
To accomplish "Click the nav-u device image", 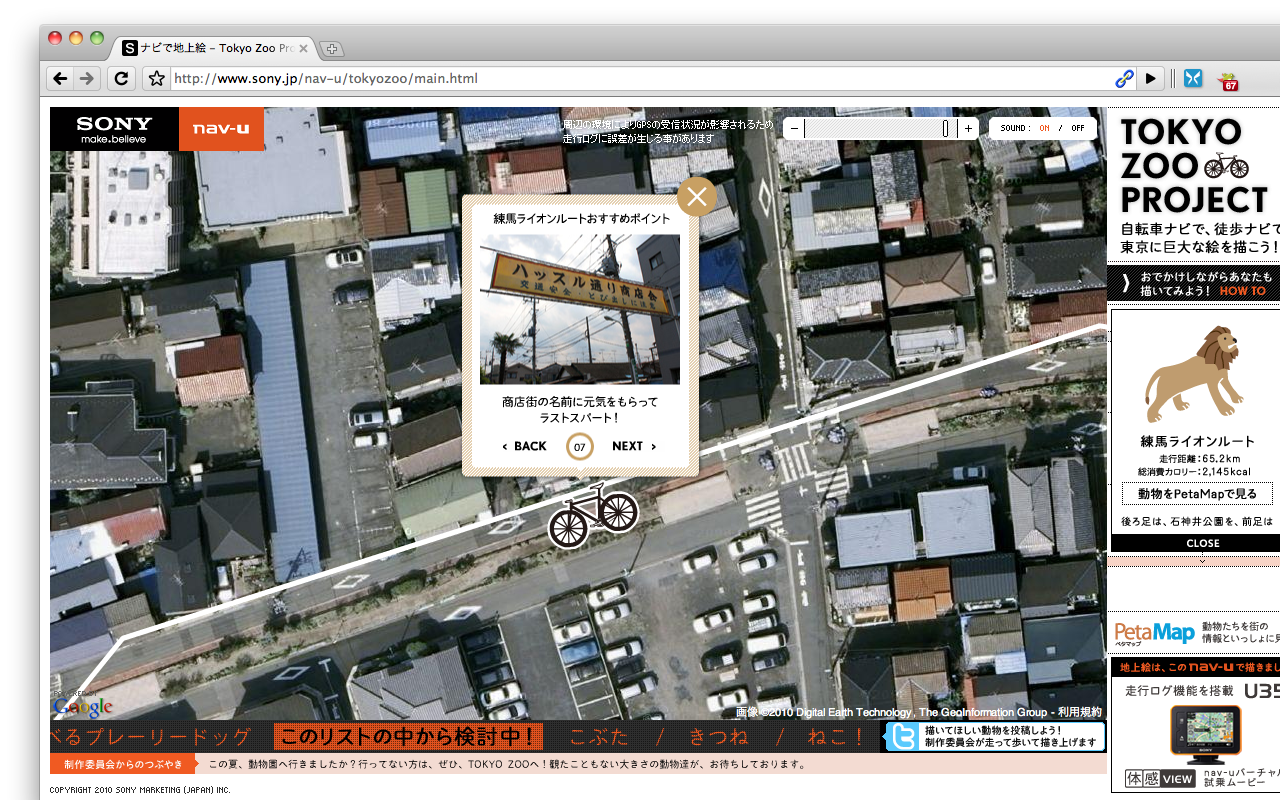I will pyautogui.click(x=1205, y=735).
